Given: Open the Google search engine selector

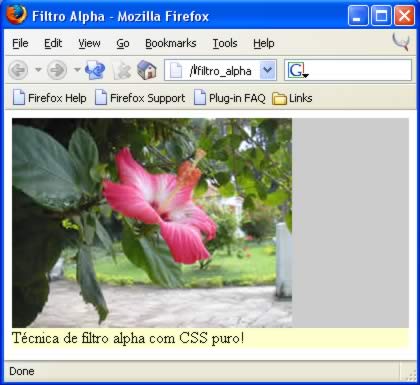Looking at the screenshot, I should [x=298, y=71].
